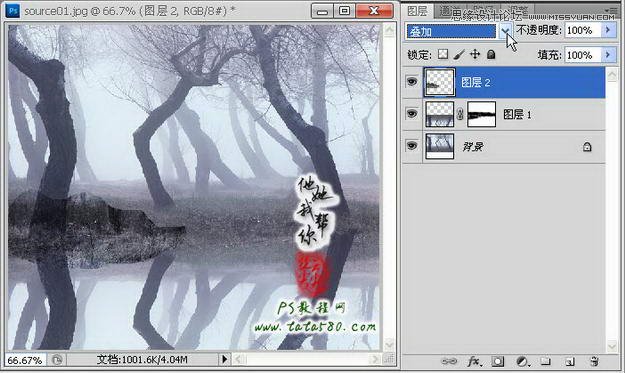Select the layer named 图层 2
The image size is (625, 373).
click(476, 82)
